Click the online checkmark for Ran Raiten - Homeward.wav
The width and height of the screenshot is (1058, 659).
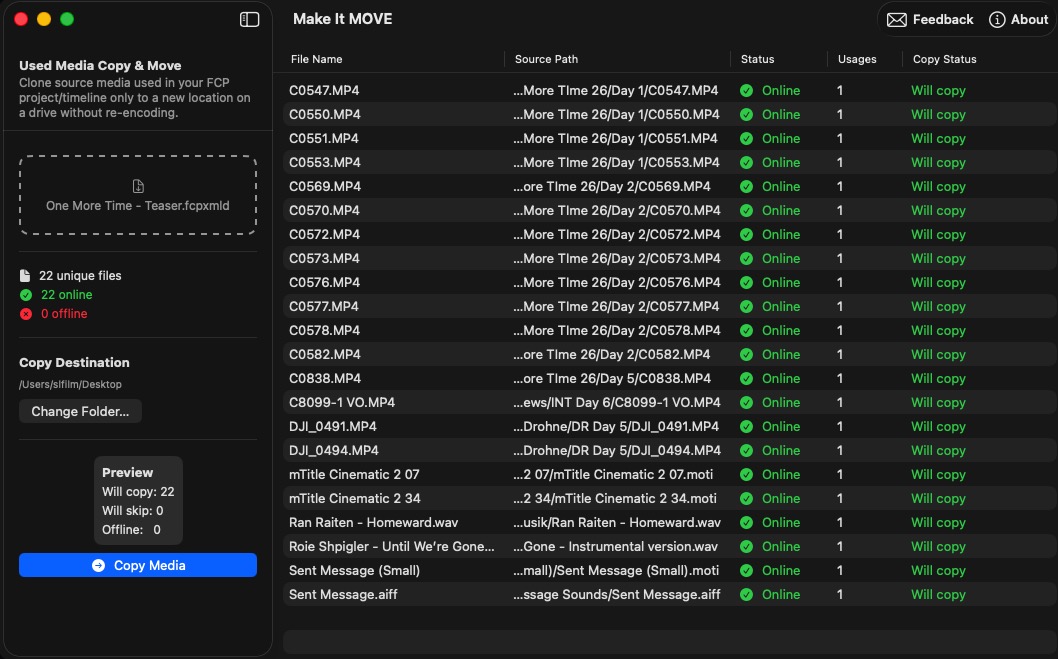746,523
